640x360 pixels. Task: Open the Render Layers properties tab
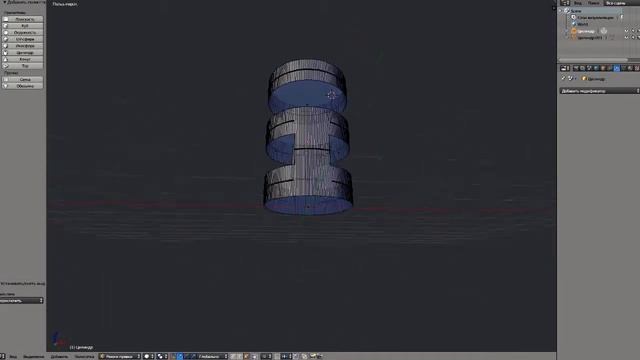click(582, 68)
